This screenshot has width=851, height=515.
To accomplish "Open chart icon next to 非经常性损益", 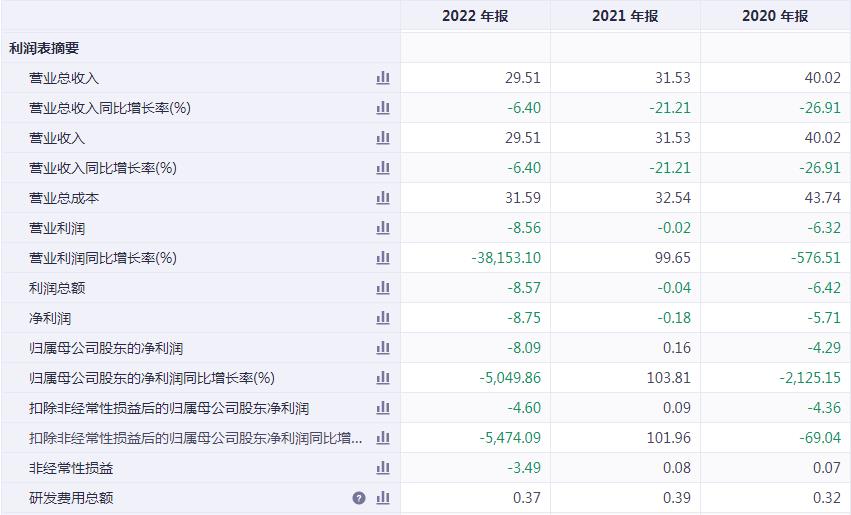I will (383, 467).
